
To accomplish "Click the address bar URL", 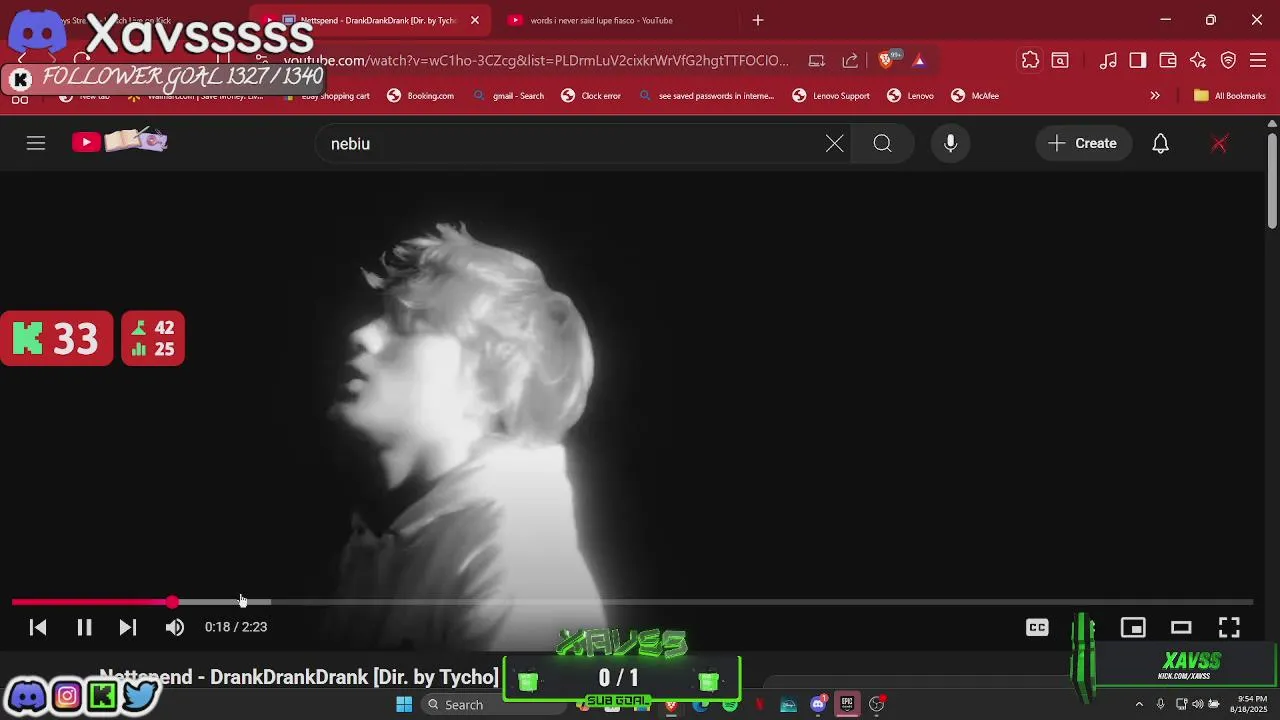I will pyautogui.click(x=536, y=61).
